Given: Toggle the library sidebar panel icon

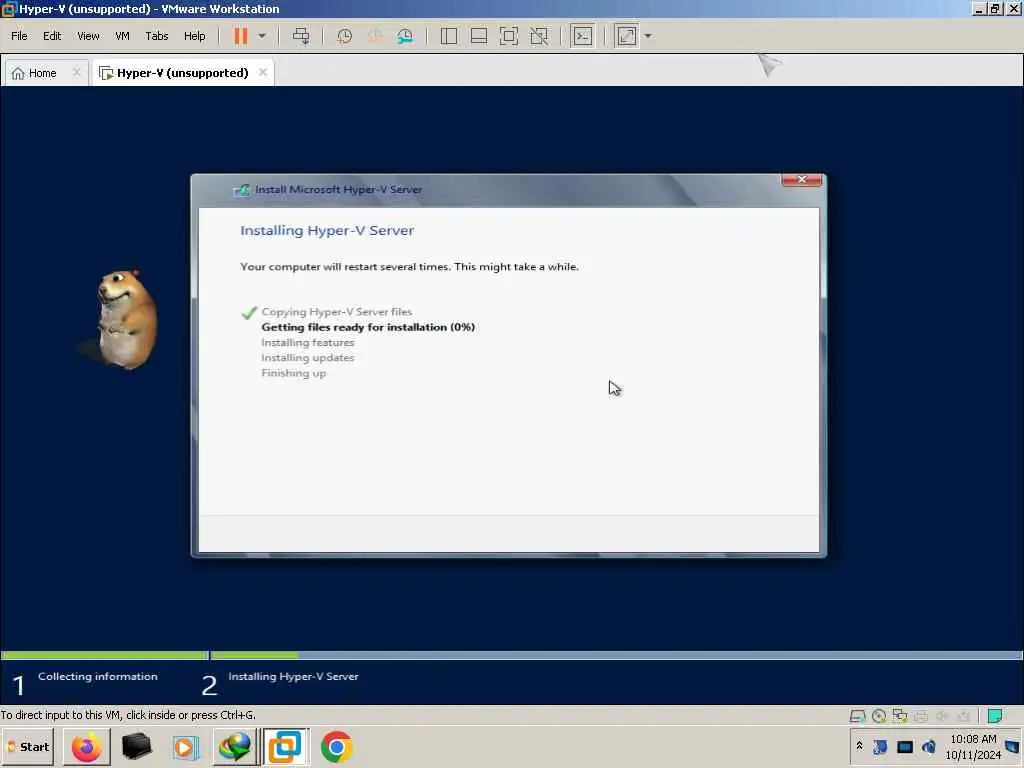Looking at the screenshot, I should [449, 36].
